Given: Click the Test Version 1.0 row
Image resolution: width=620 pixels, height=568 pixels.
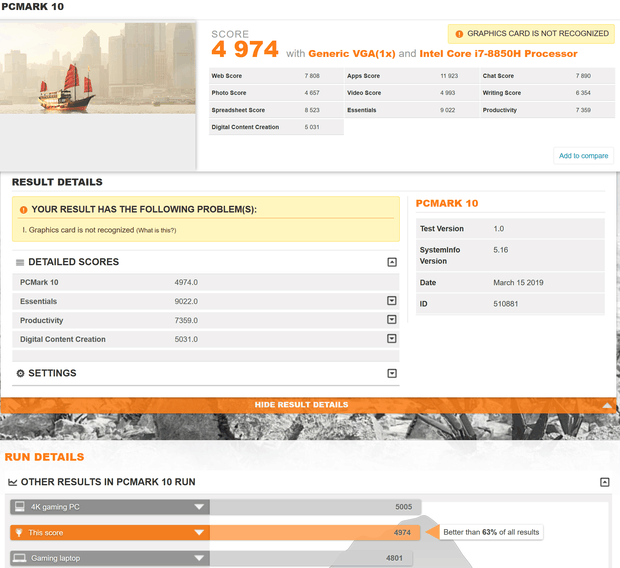Looking at the screenshot, I should tap(510, 229).
